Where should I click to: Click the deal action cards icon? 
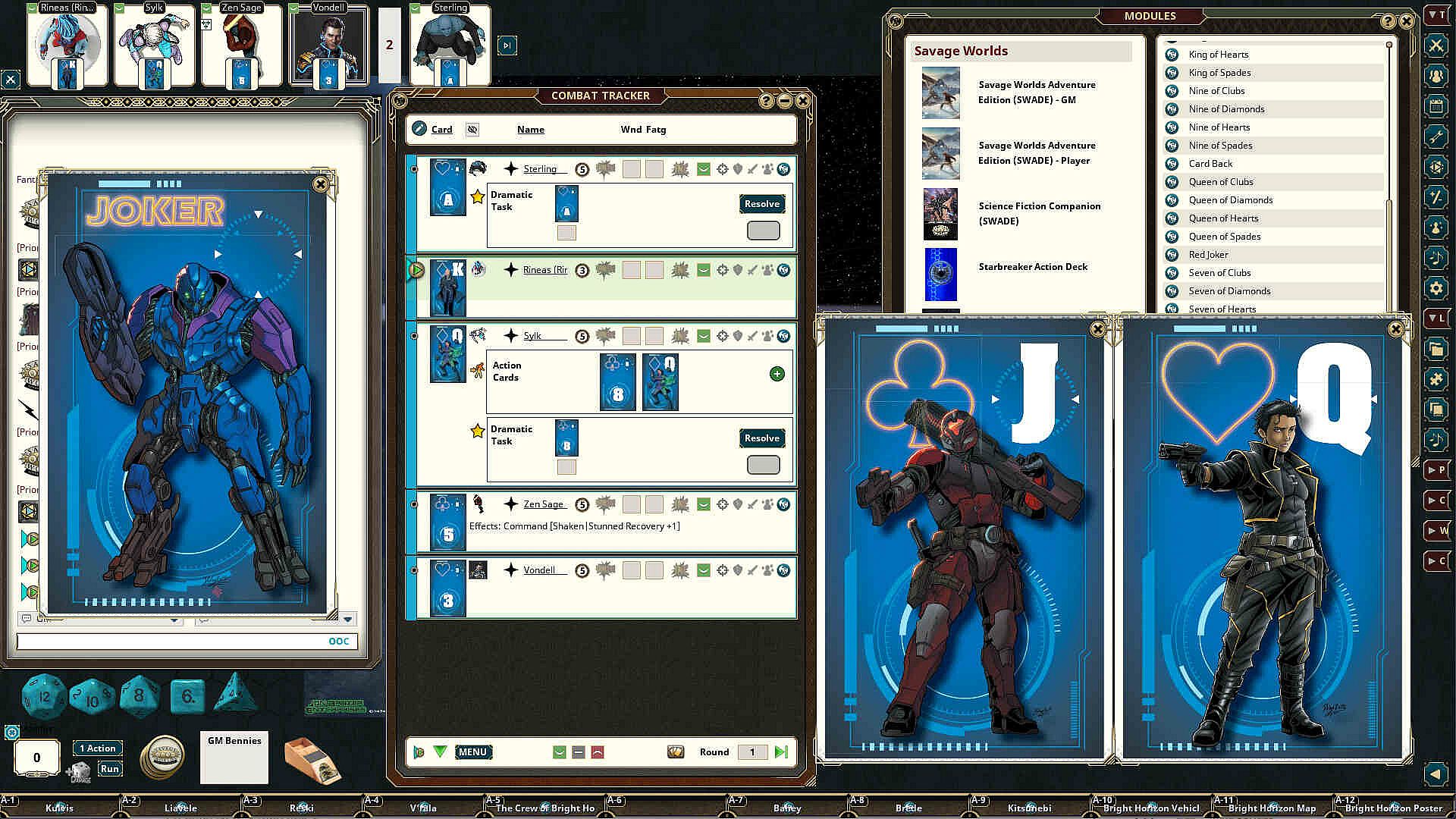[675, 752]
